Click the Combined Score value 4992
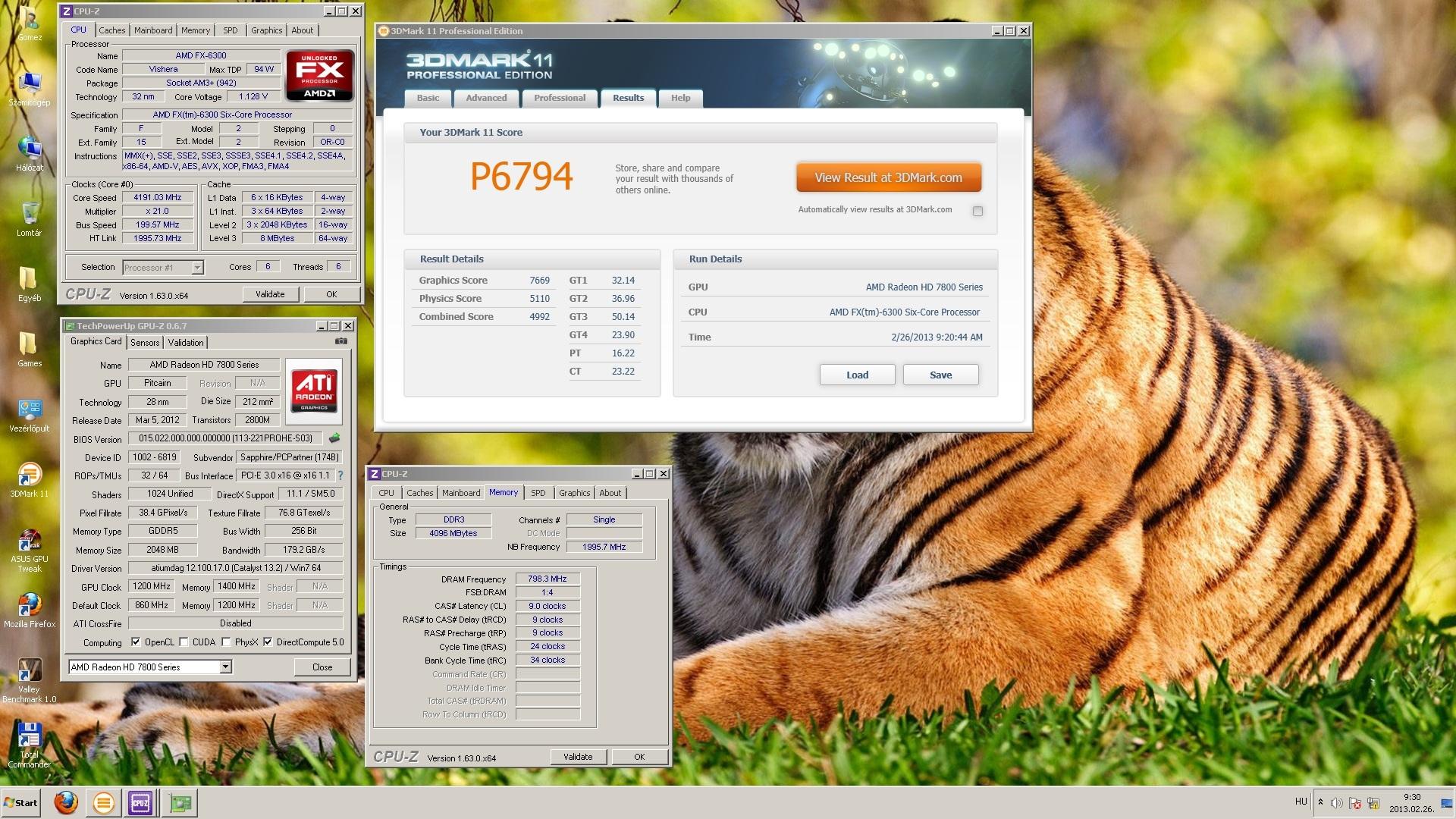This screenshot has height=819, width=1456. tap(539, 316)
